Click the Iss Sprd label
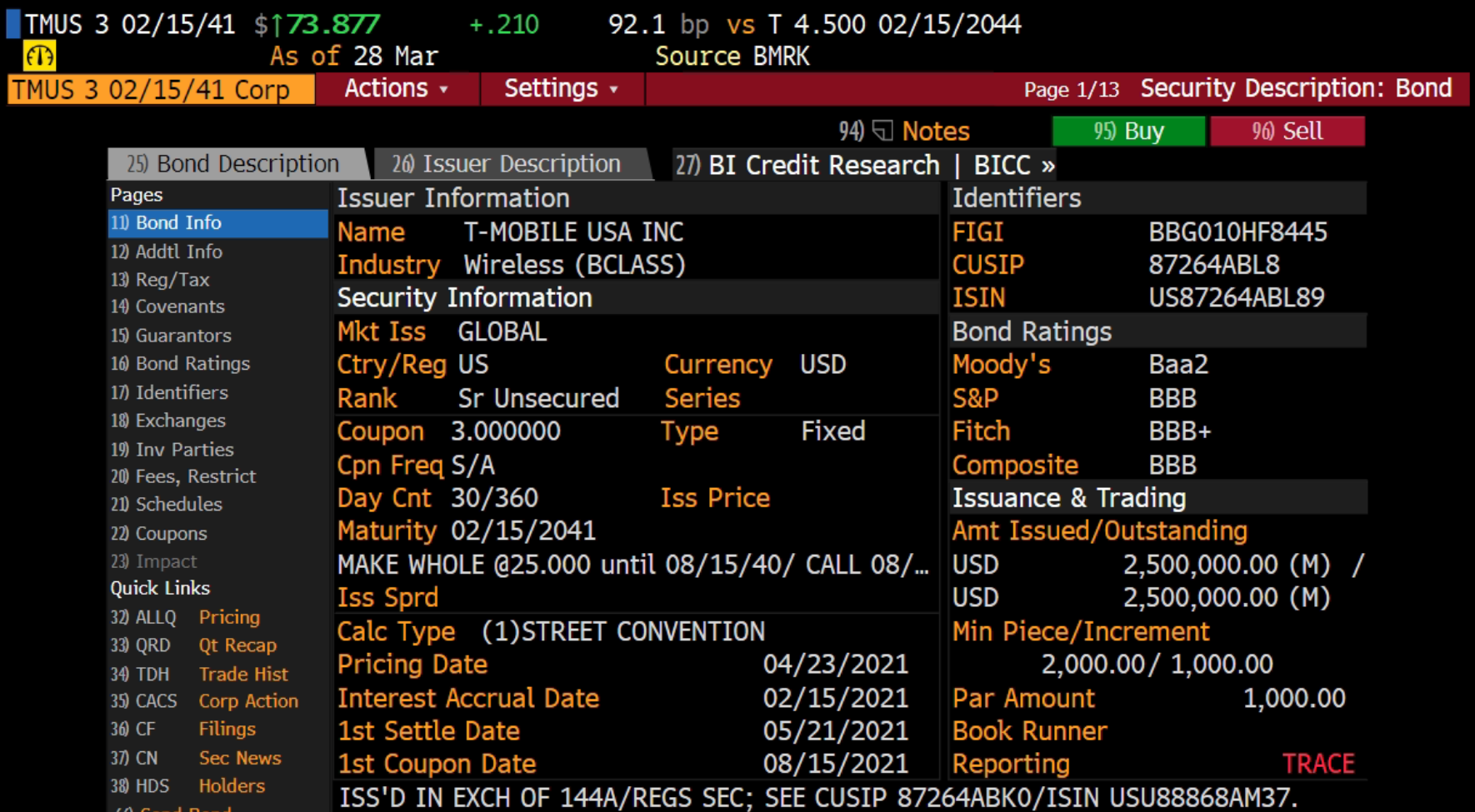 tap(387, 597)
